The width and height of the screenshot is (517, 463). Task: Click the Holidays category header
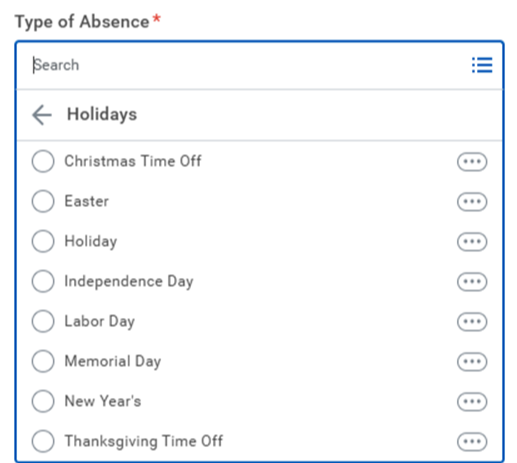click(x=102, y=114)
